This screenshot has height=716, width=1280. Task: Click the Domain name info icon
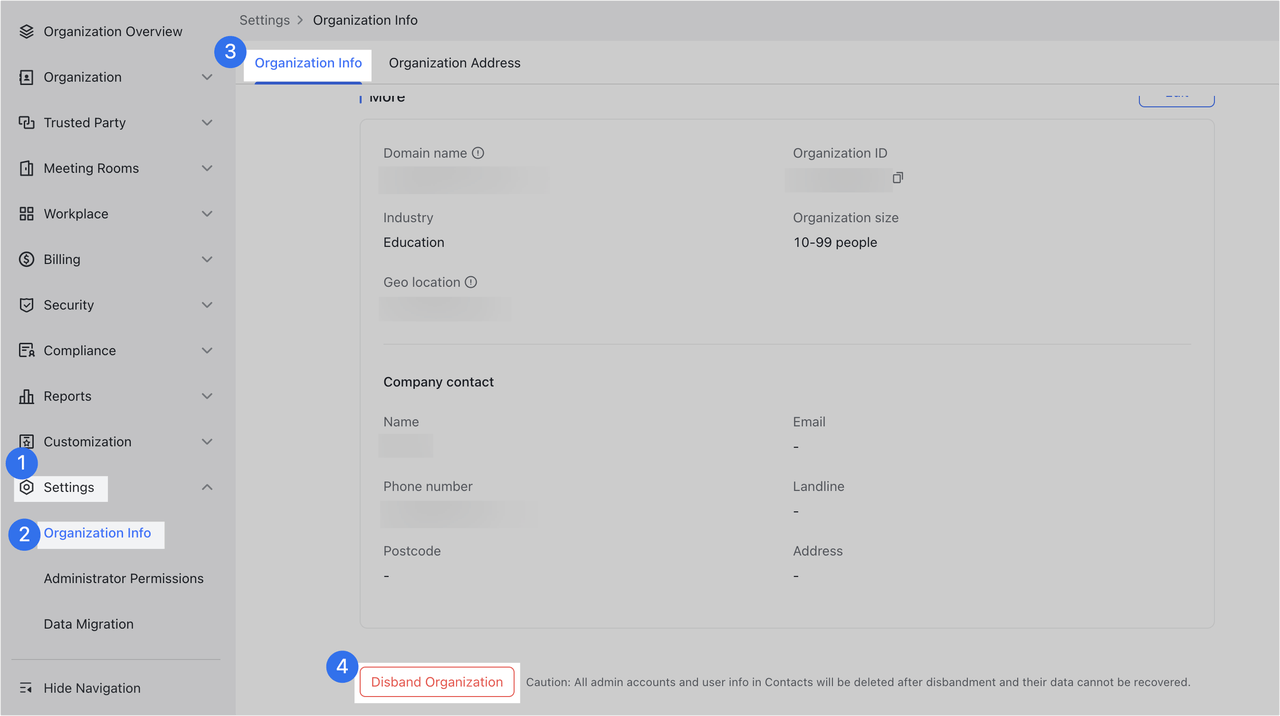coord(478,153)
